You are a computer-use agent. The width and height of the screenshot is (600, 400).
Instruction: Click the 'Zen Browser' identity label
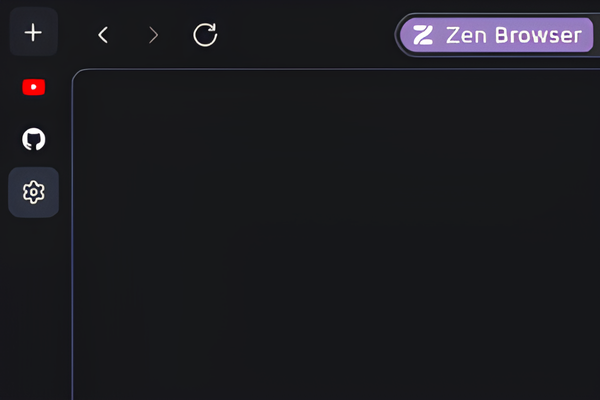[514, 35]
